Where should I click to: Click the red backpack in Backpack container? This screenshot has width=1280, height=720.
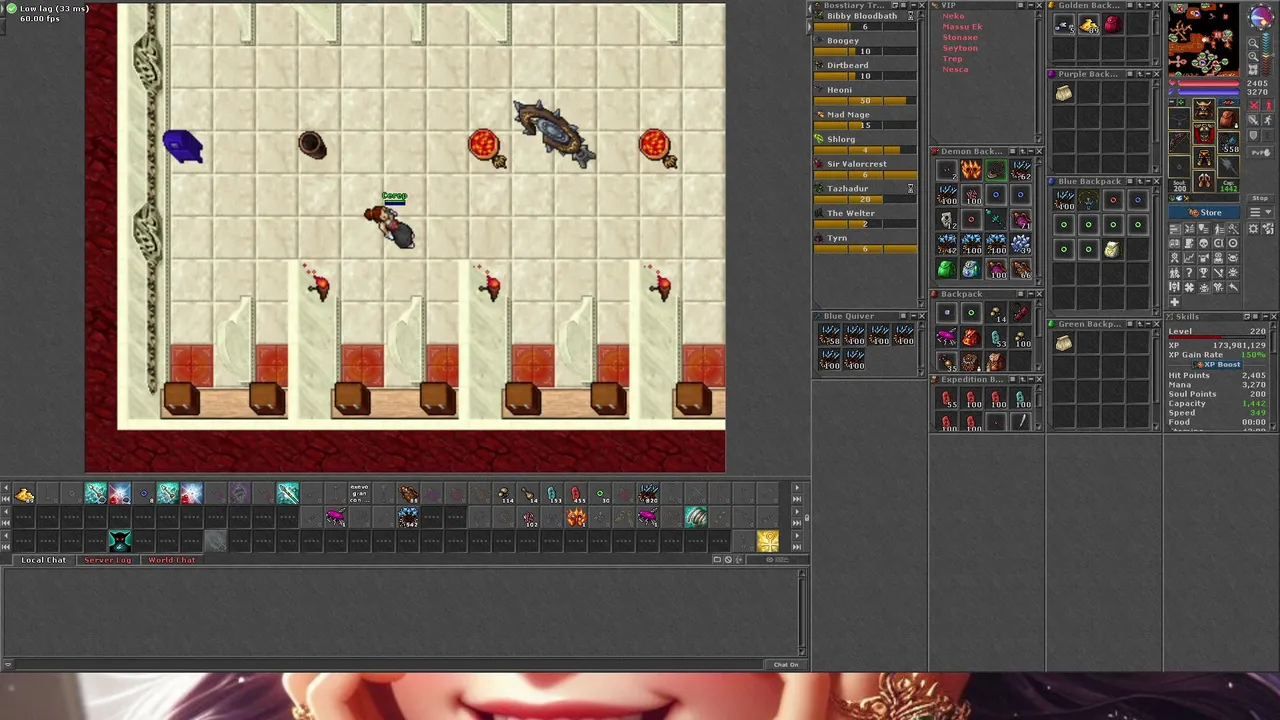tap(971, 337)
